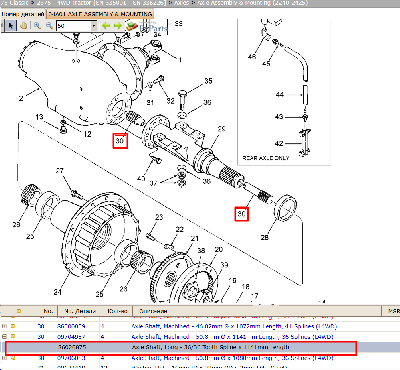Open part number link in 1072mm Length row
Viewport: 400px width, 370px height.
click(x=71, y=326)
